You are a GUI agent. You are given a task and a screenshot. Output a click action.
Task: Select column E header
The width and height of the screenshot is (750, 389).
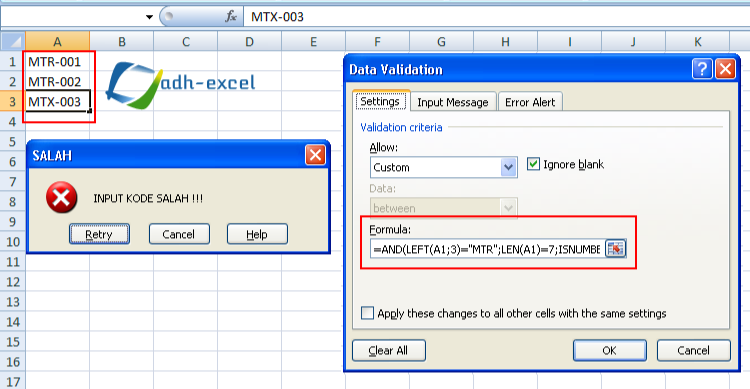pyautogui.click(x=313, y=42)
